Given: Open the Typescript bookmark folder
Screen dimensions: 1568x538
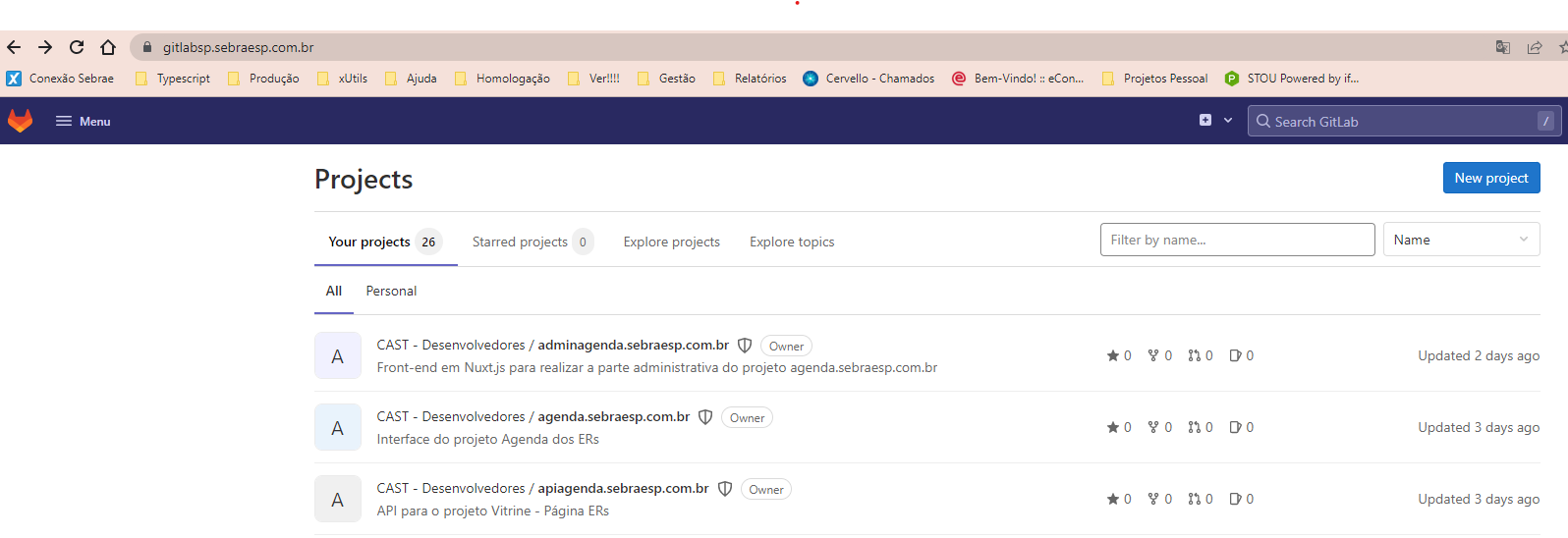Looking at the screenshot, I should [x=173, y=79].
